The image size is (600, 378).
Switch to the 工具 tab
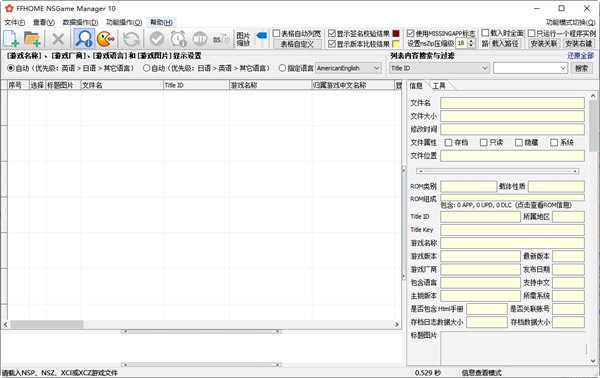[x=439, y=86]
